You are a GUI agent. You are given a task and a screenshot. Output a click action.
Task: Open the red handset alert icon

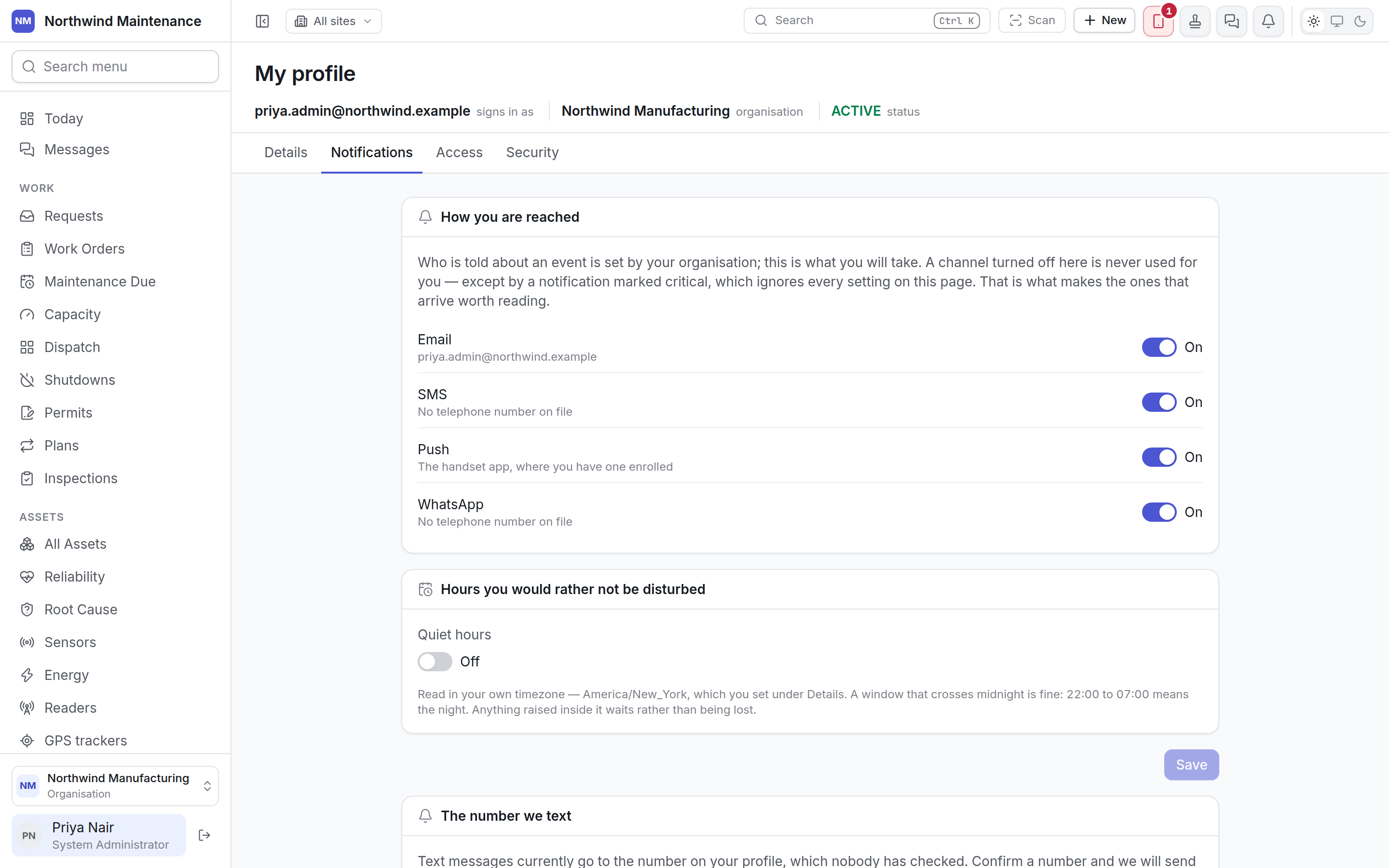[1158, 21]
